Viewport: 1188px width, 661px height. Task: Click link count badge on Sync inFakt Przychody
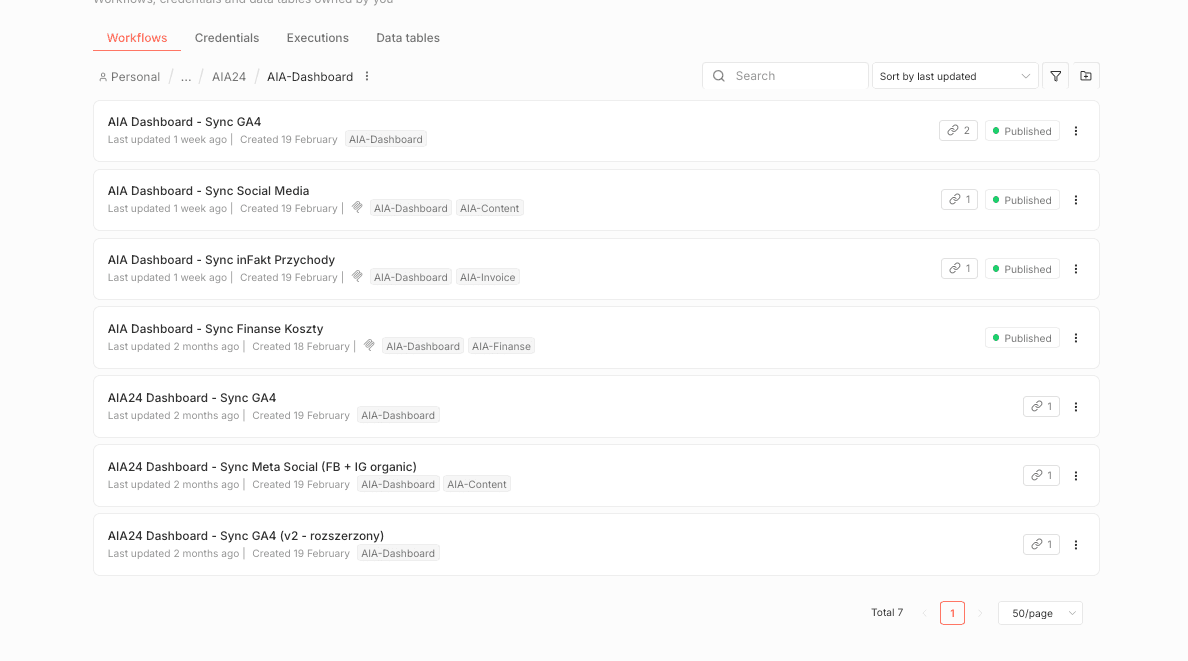pyautogui.click(x=959, y=268)
